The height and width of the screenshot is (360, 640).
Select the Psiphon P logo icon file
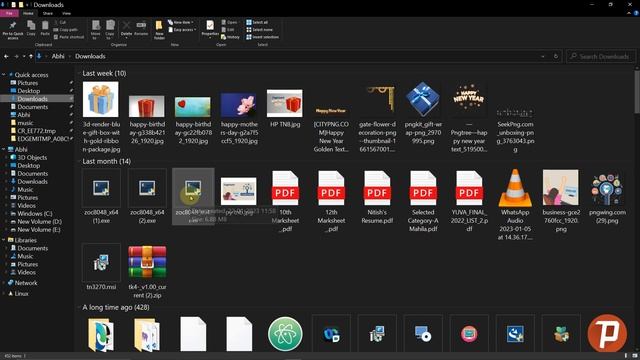pos(607,333)
